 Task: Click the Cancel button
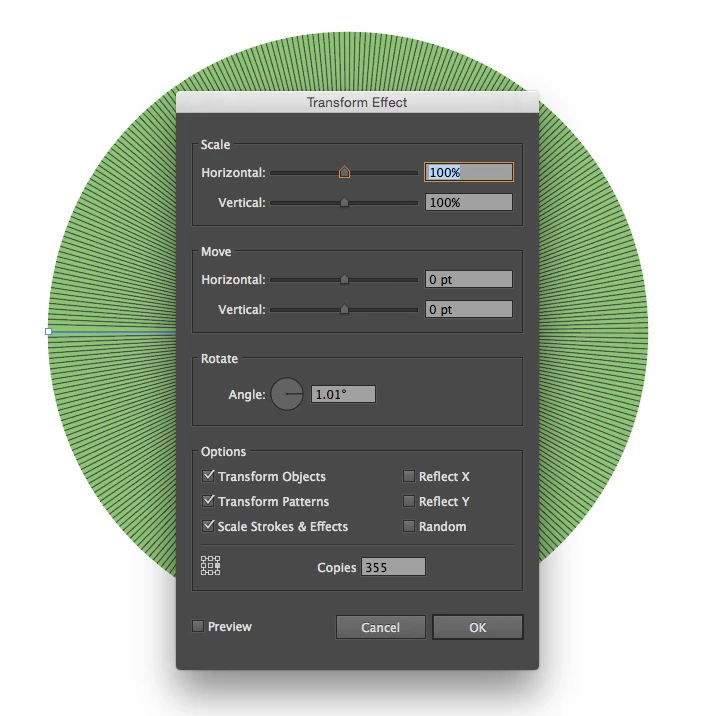coord(381,627)
